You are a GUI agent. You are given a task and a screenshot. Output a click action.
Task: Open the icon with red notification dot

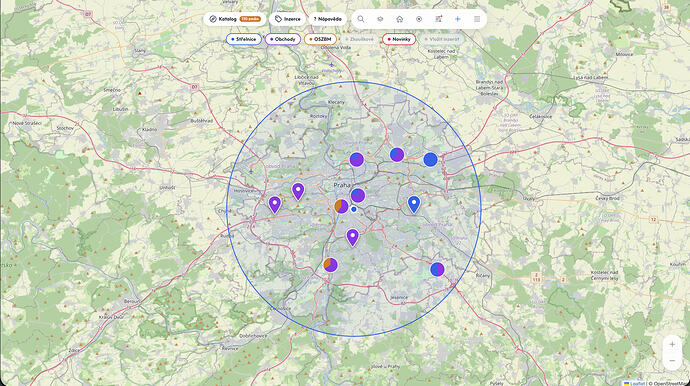438,19
